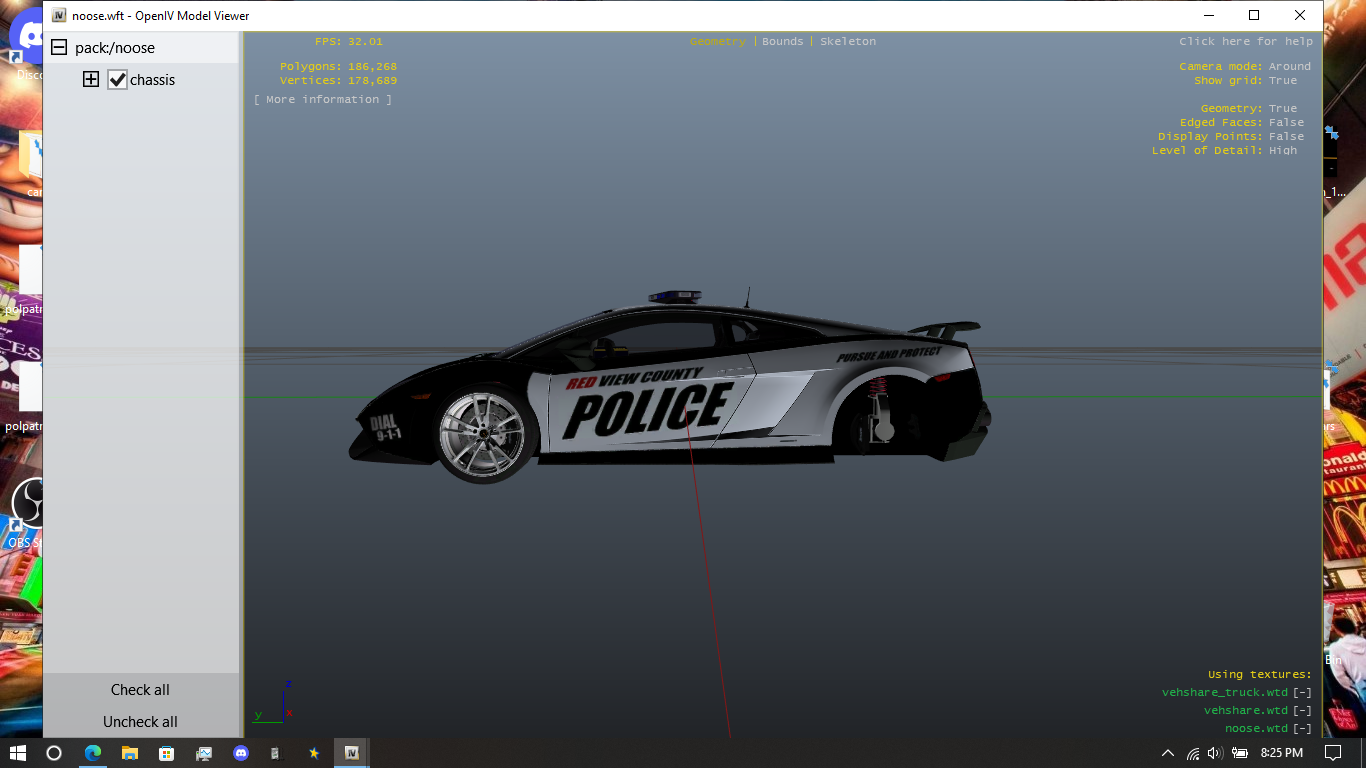Toggle Edged Faces setting from False
This screenshot has width=1366, height=768.
pos(1285,123)
